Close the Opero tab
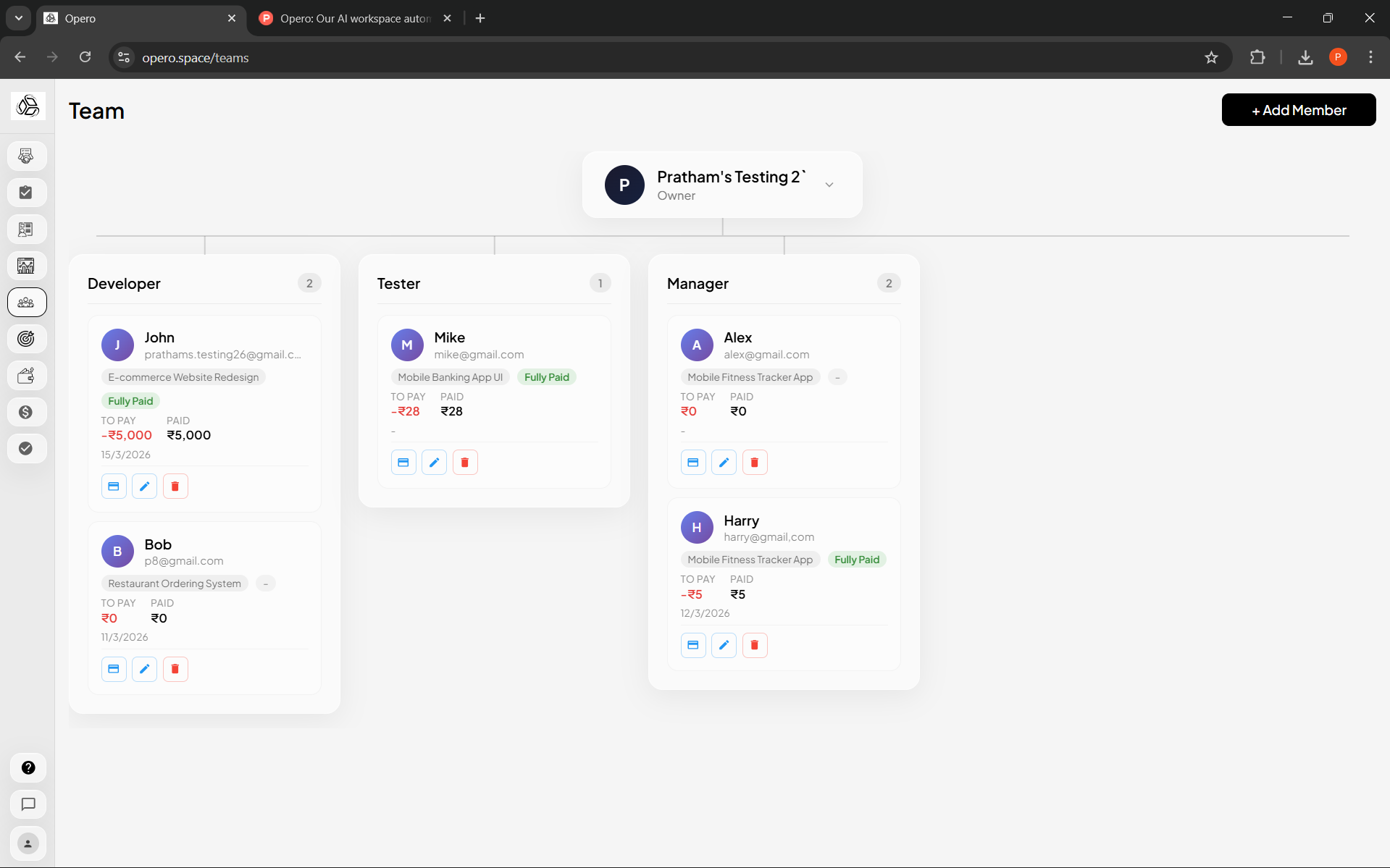This screenshot has width=1390, height=868. [x=232, y=18]
